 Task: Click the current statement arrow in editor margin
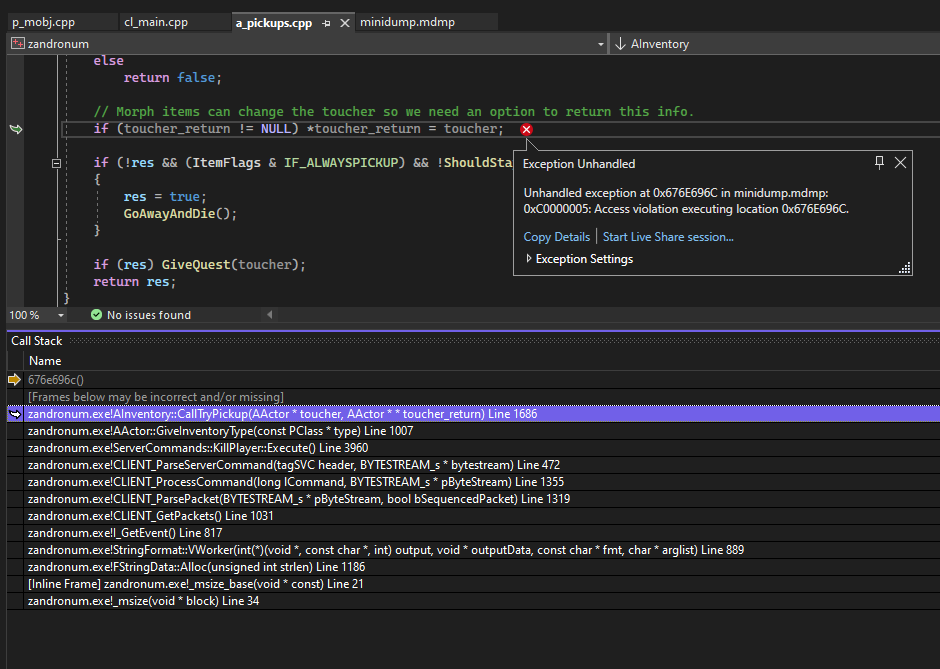(x=15, y=129)
